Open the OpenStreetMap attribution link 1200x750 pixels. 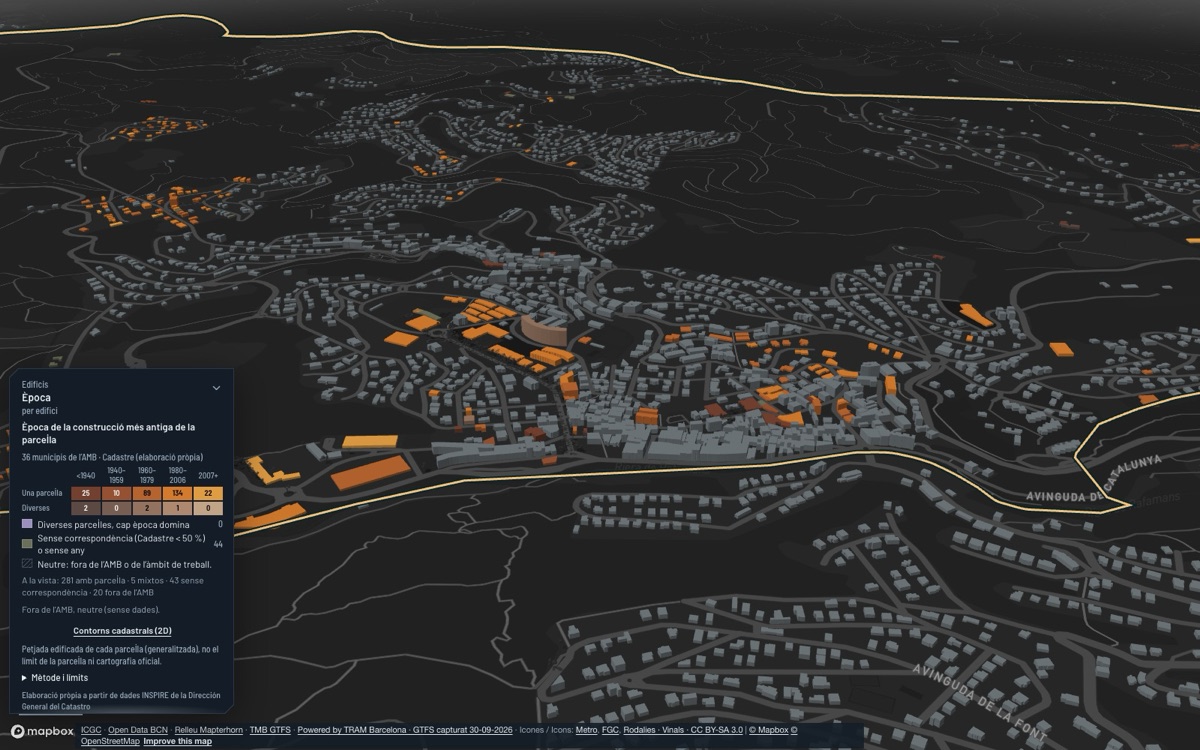point(110,741)
